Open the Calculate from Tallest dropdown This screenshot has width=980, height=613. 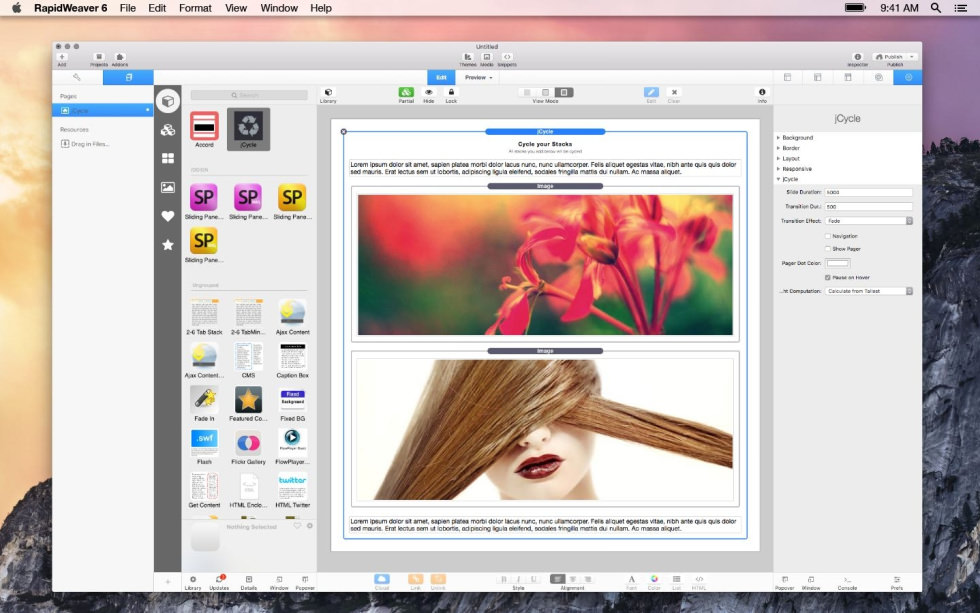869,291
